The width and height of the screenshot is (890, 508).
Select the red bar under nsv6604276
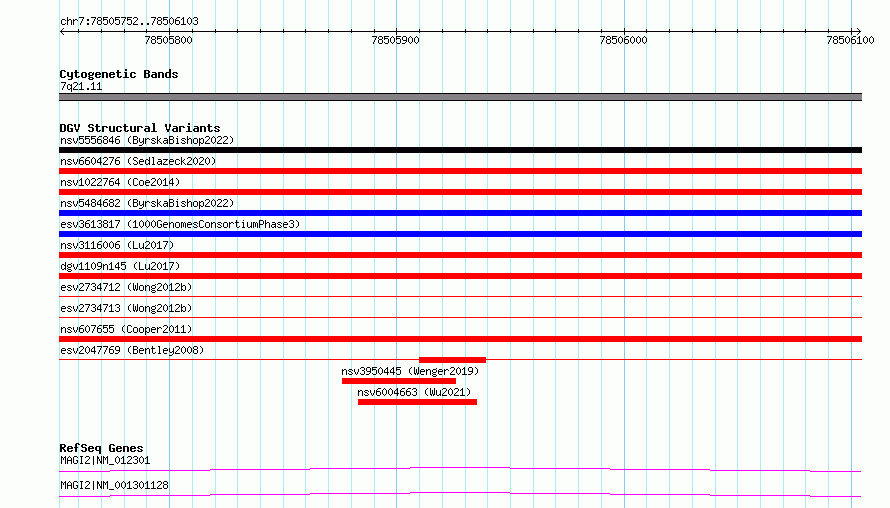tap(460, 171)
